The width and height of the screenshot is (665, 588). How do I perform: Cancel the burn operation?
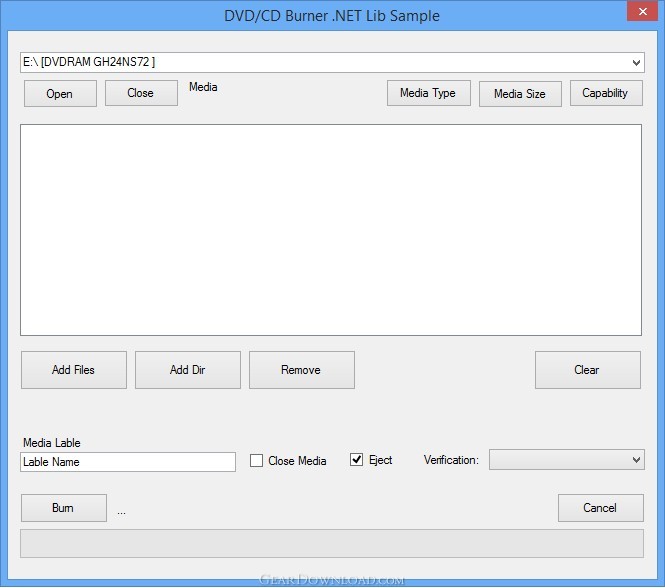601,508
